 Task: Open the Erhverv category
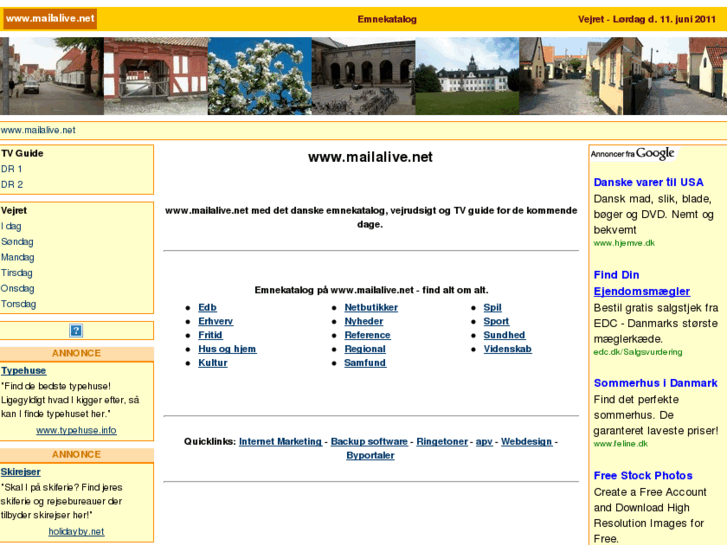point(216,321)
